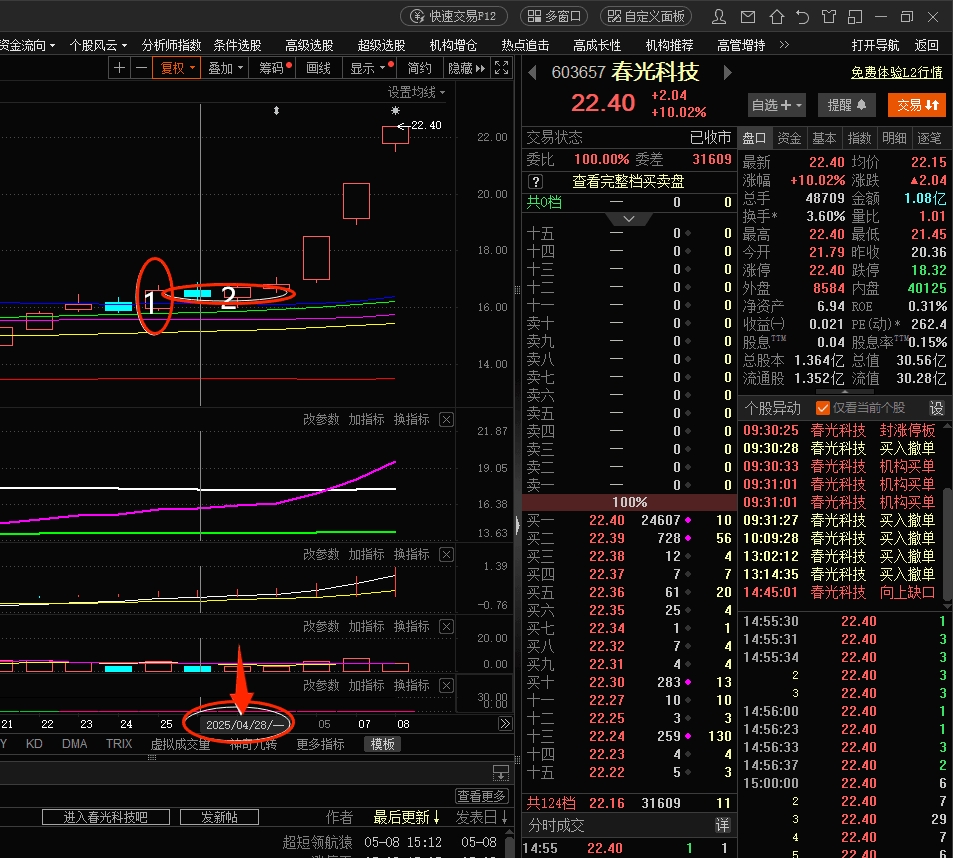Click 免费体验L2行情 link
Screen dimensions: 953x858
pyautogui.click(x=896, y=73)
